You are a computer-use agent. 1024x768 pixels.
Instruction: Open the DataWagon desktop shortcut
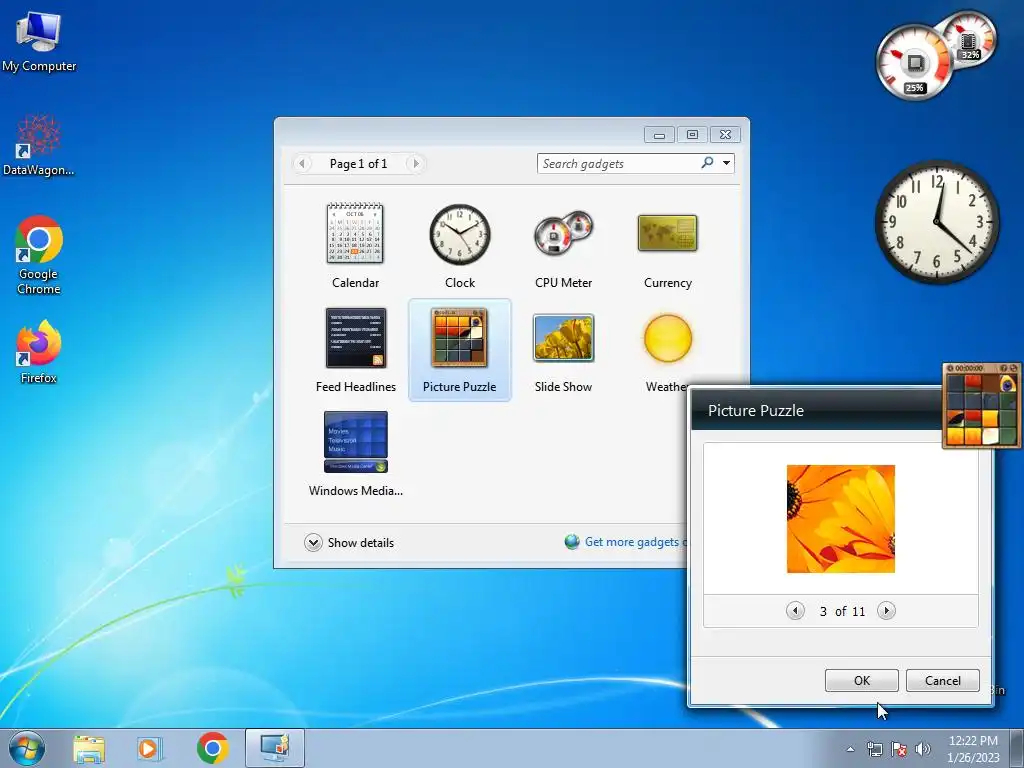(x=39, y=145)
